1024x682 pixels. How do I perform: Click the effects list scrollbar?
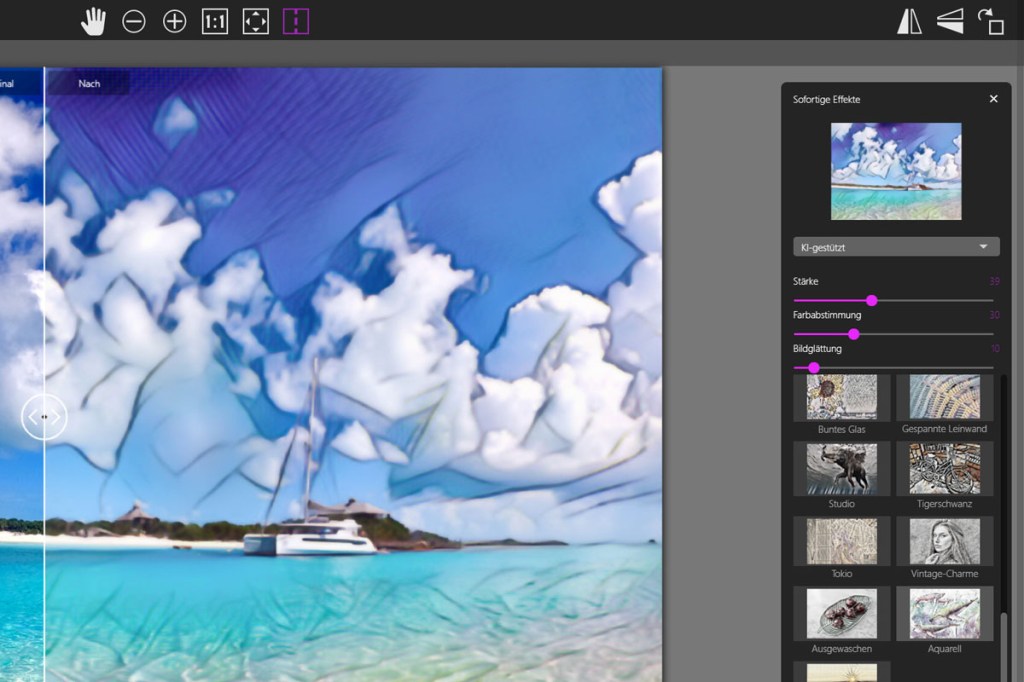[x=1004, y=647]
